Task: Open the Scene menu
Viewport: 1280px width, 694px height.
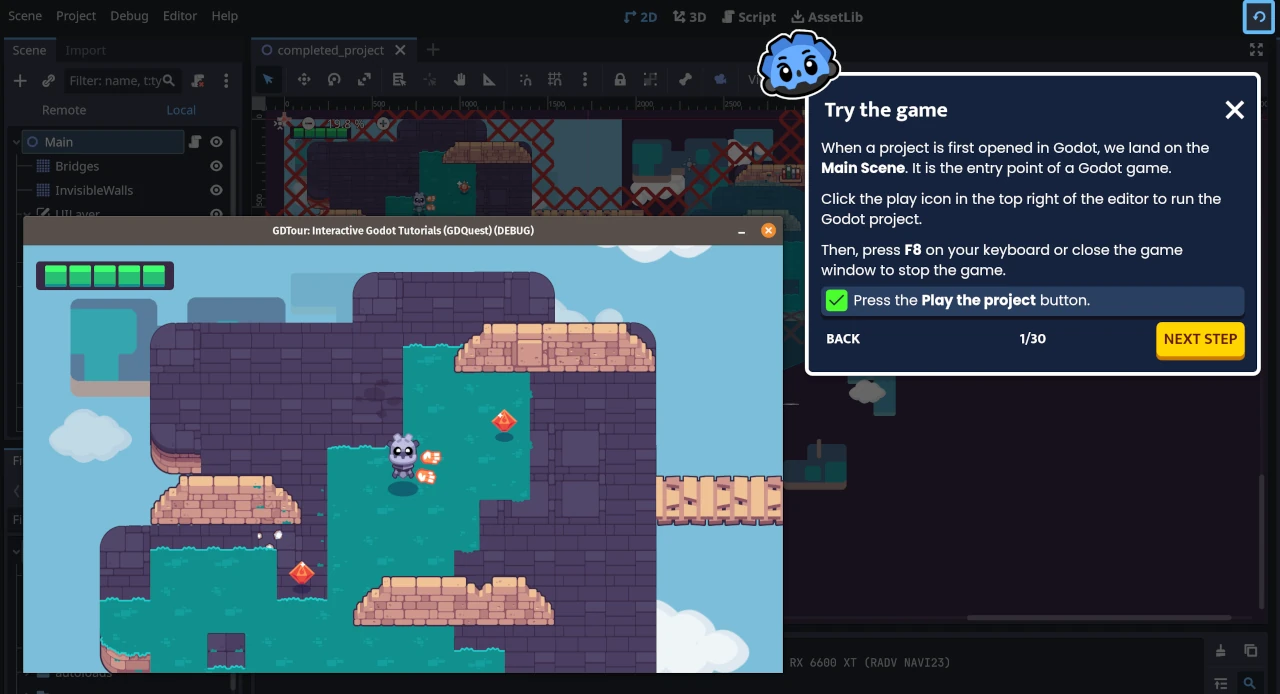Action: point(25,16)
